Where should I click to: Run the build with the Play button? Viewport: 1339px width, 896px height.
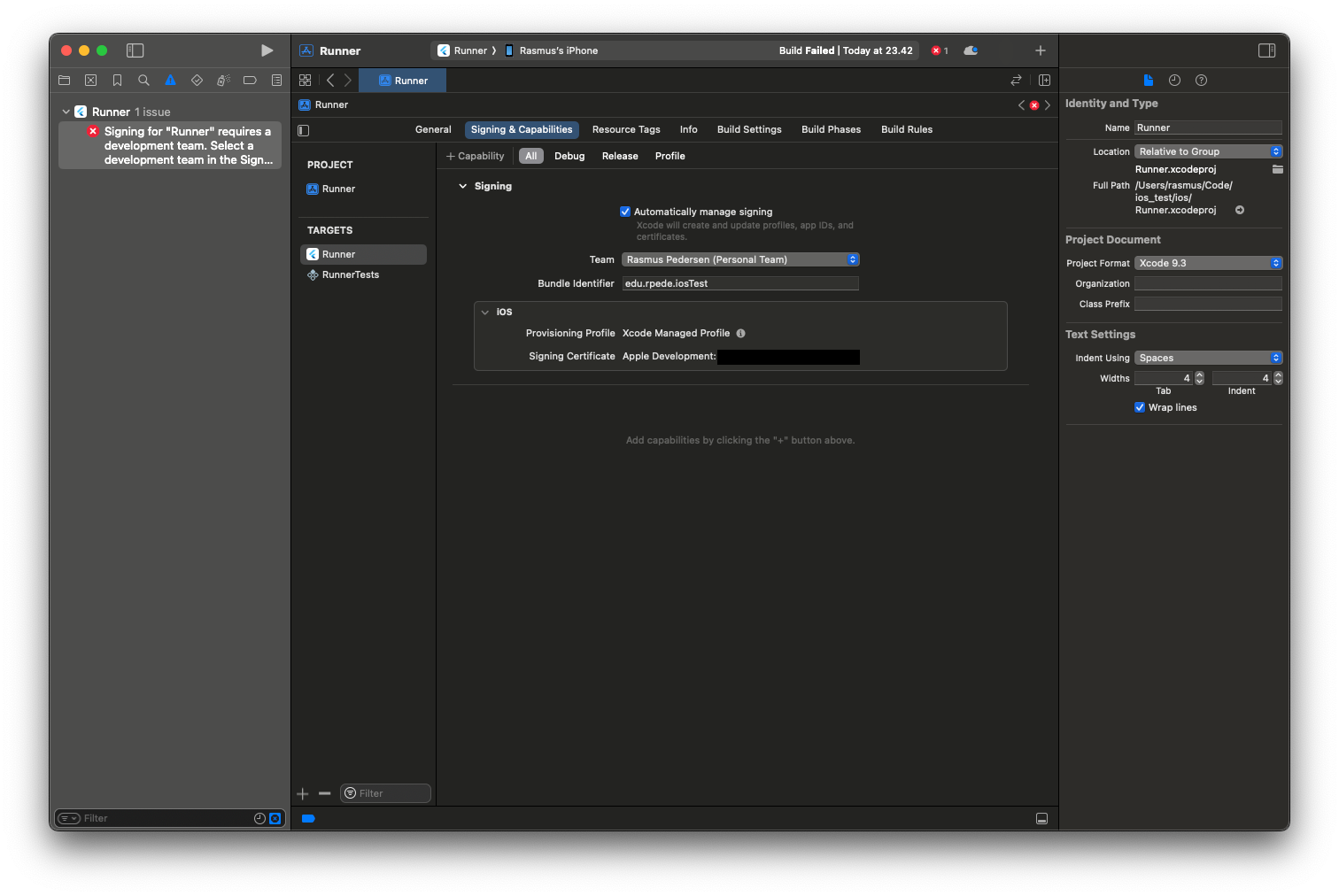click(x=267, y=50)
